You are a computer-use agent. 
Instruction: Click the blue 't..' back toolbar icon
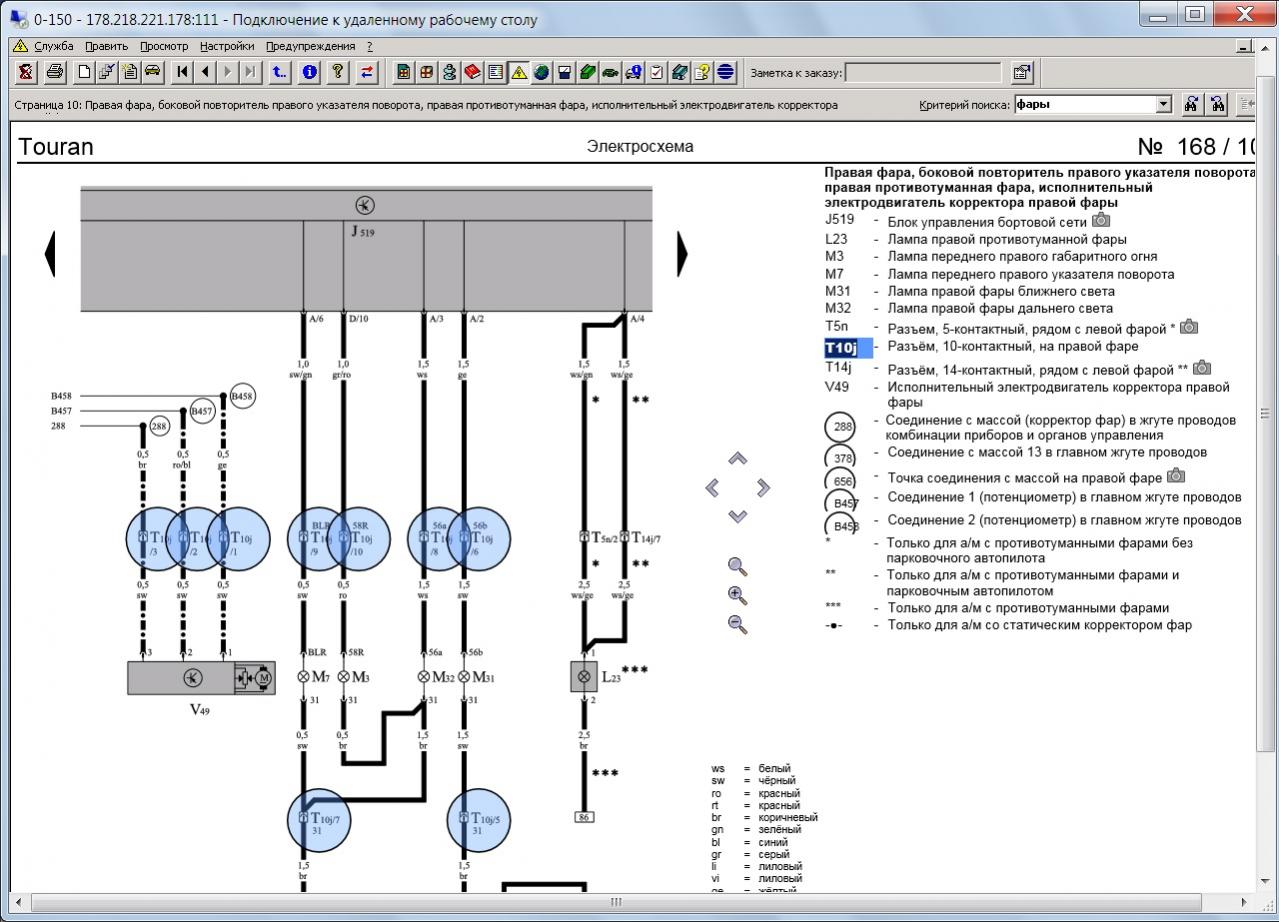[280, 72]
